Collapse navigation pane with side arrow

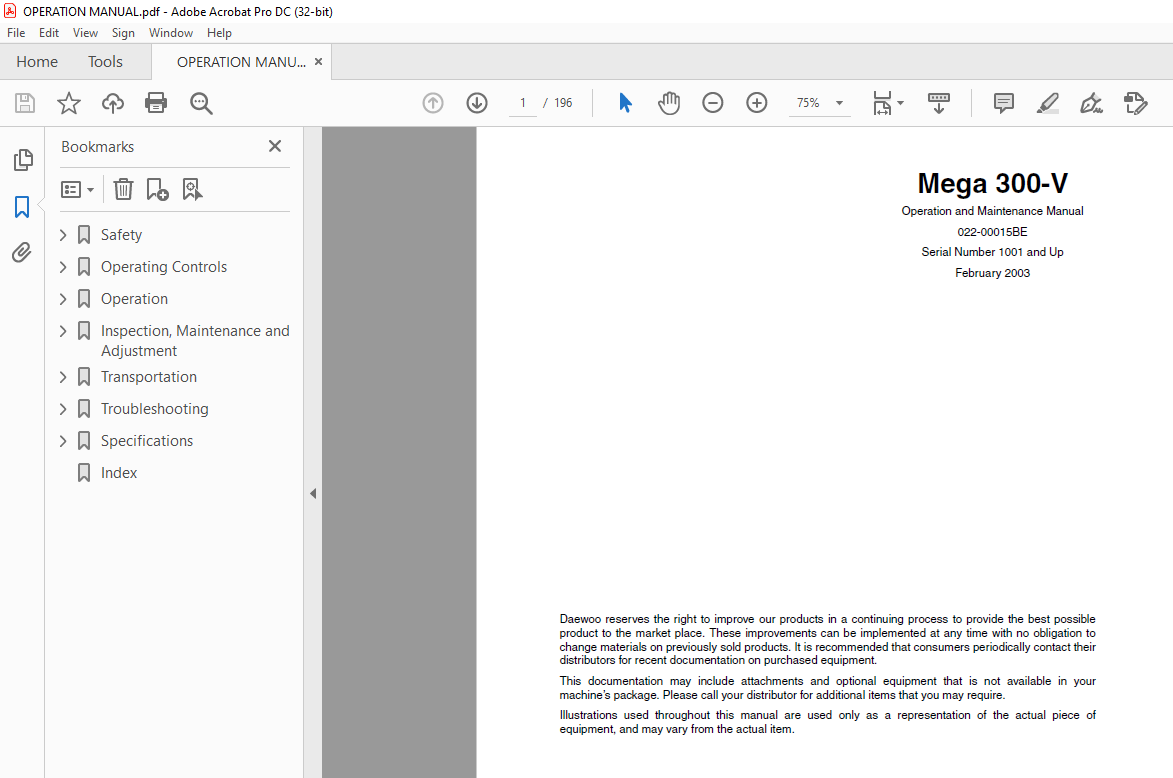click(313, 494)
